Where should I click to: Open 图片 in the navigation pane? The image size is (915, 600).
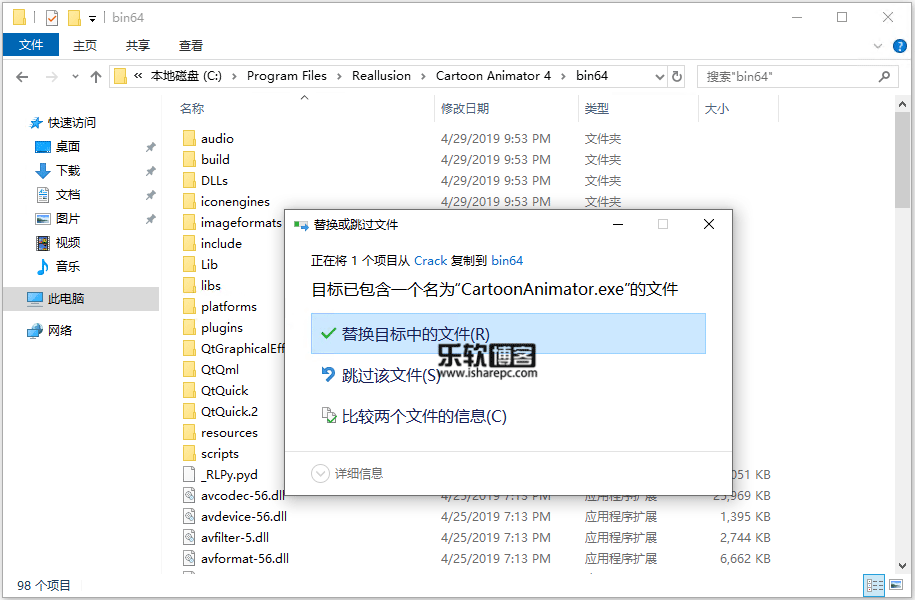[68, 218]
